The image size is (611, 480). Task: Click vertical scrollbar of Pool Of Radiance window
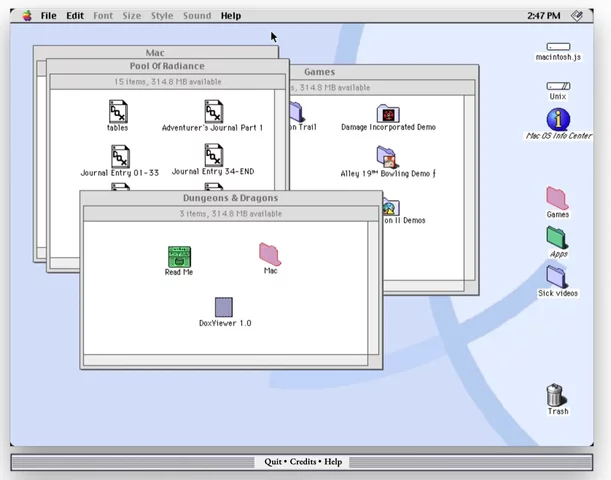[280, 139]
